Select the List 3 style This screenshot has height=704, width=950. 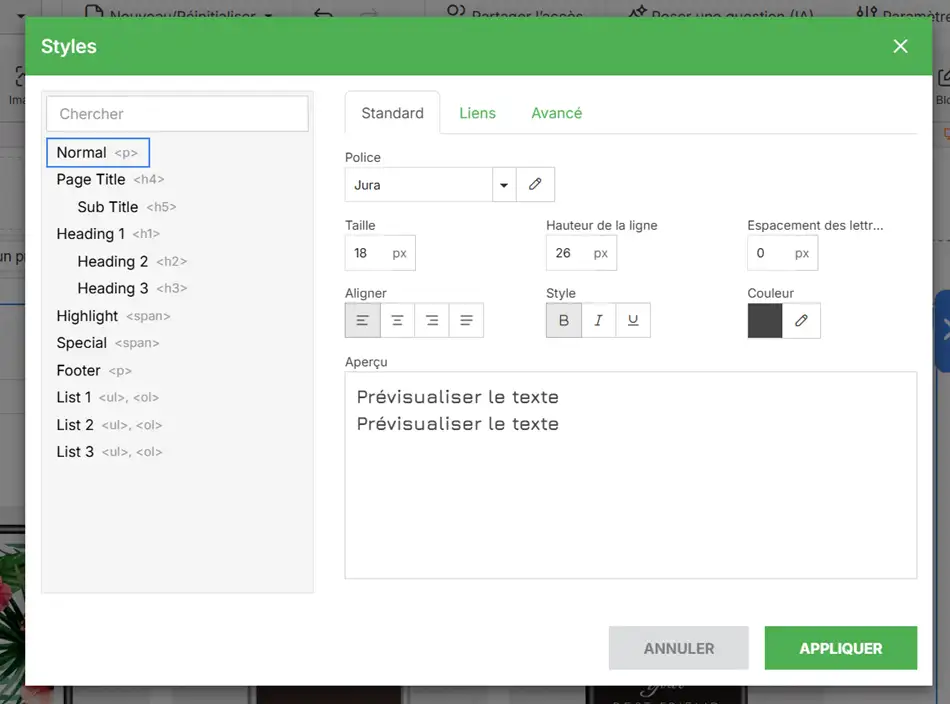109,452
